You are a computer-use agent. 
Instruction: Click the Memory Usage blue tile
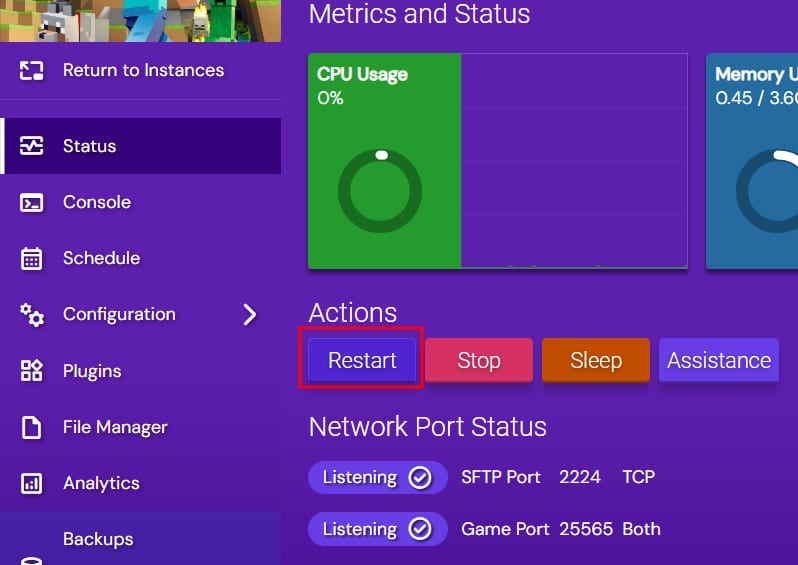752,160
